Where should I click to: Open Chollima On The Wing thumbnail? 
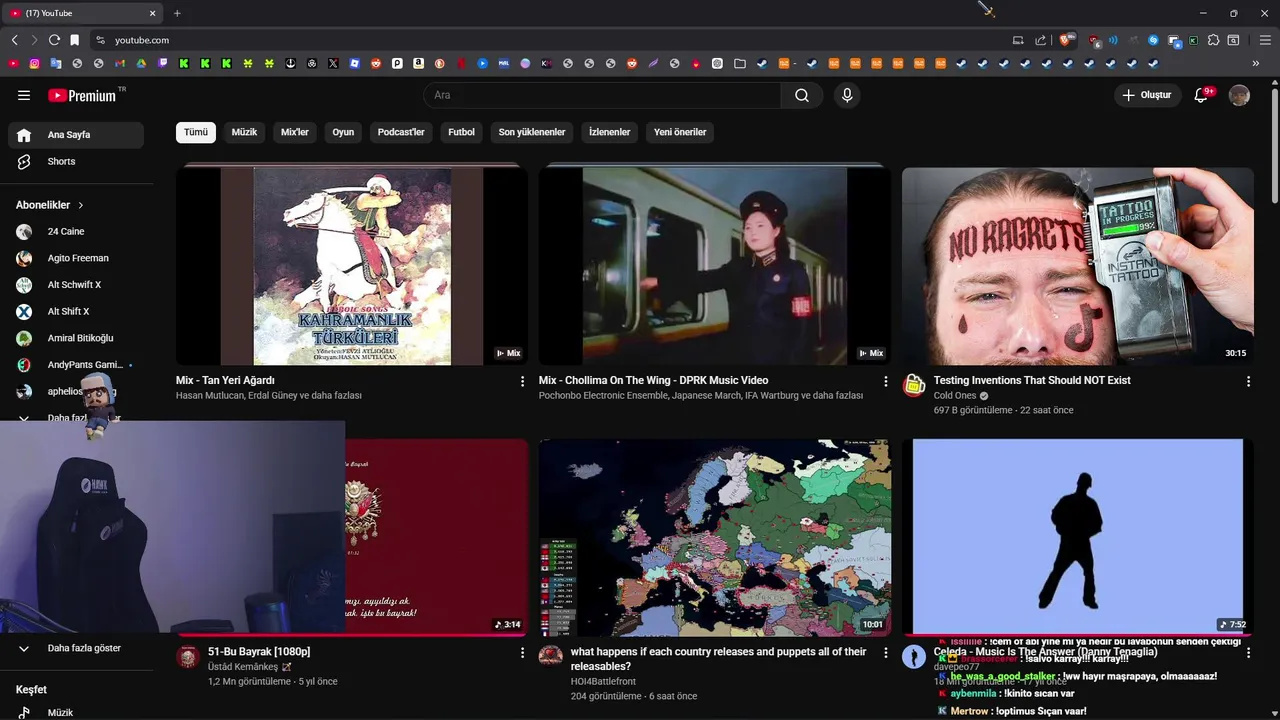(x=715, y=266)
